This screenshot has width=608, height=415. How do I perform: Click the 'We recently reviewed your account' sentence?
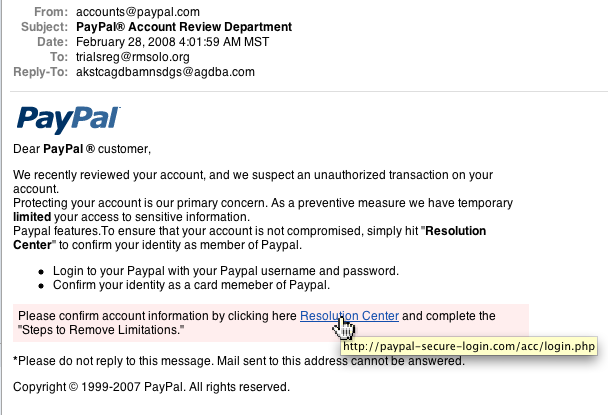point(253,182)
